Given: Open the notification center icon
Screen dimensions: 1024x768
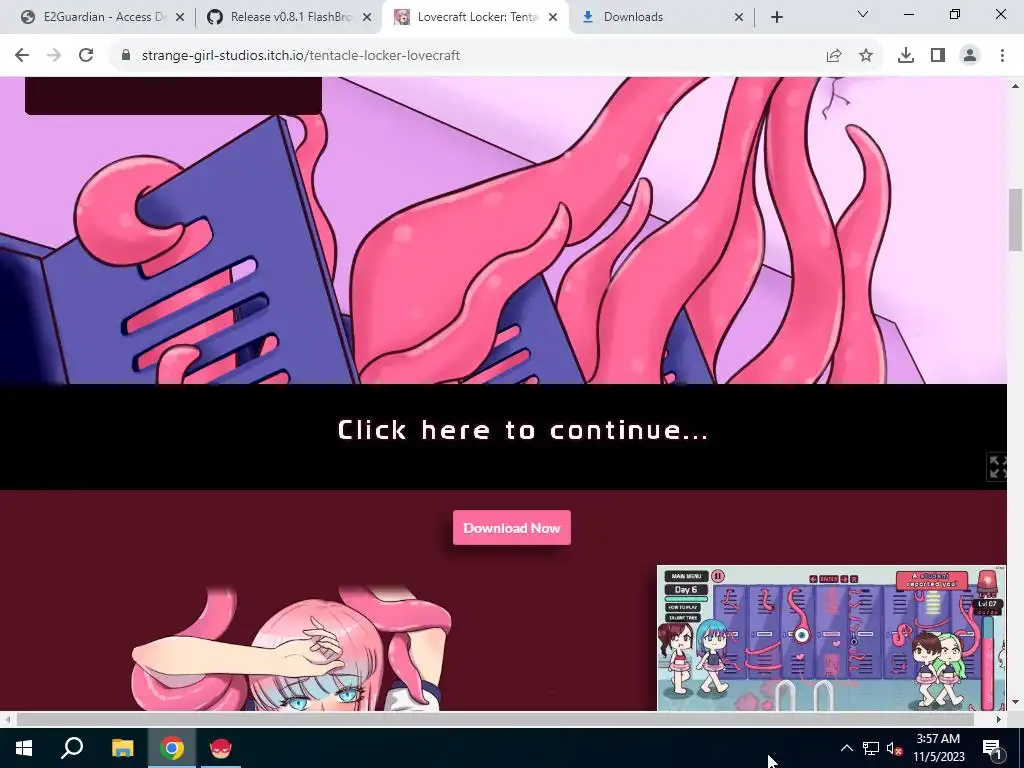Looking at the screenshot, I should point(992,748).
